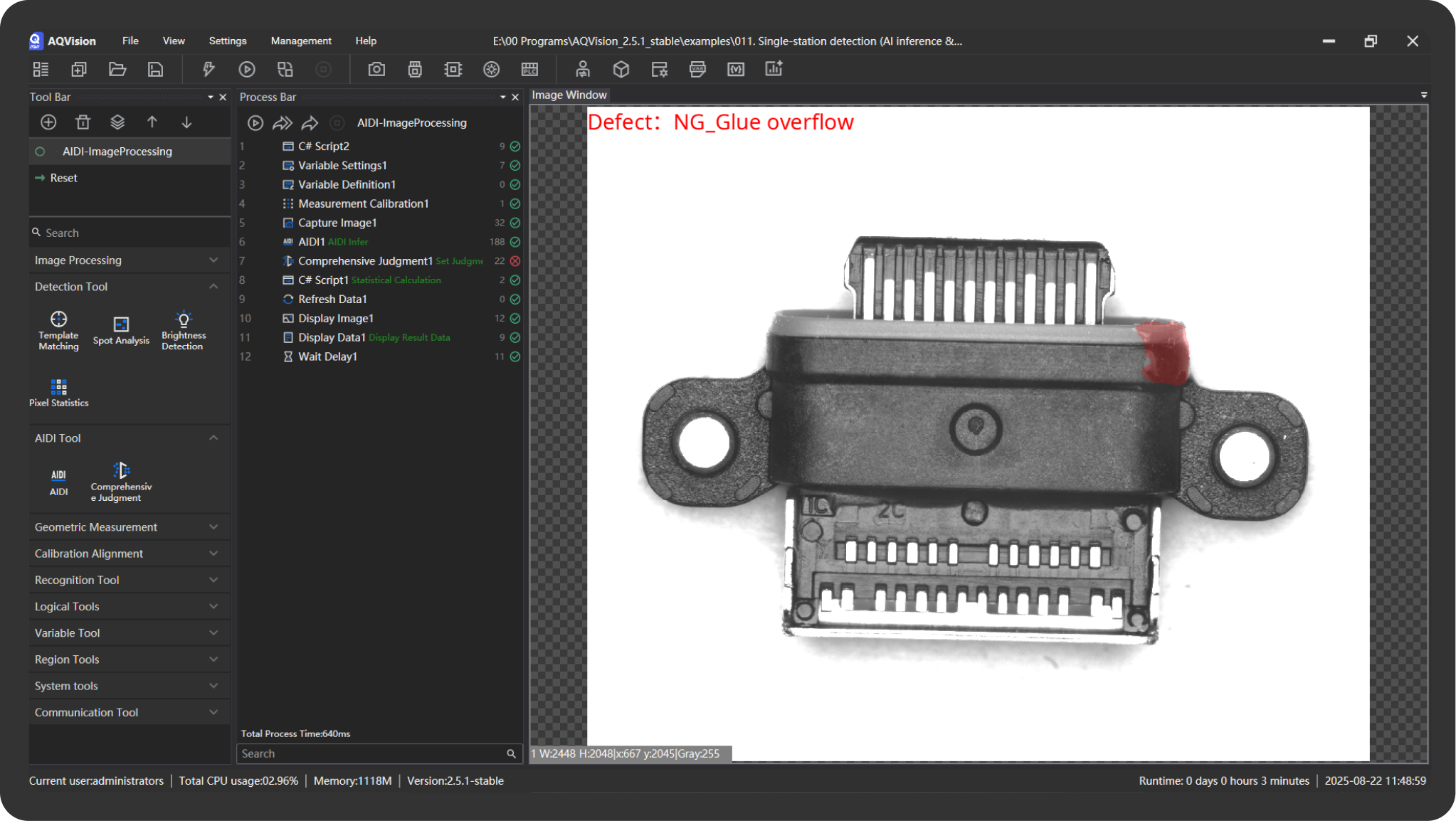Select the Template Matching tool

tap(58, 330)
